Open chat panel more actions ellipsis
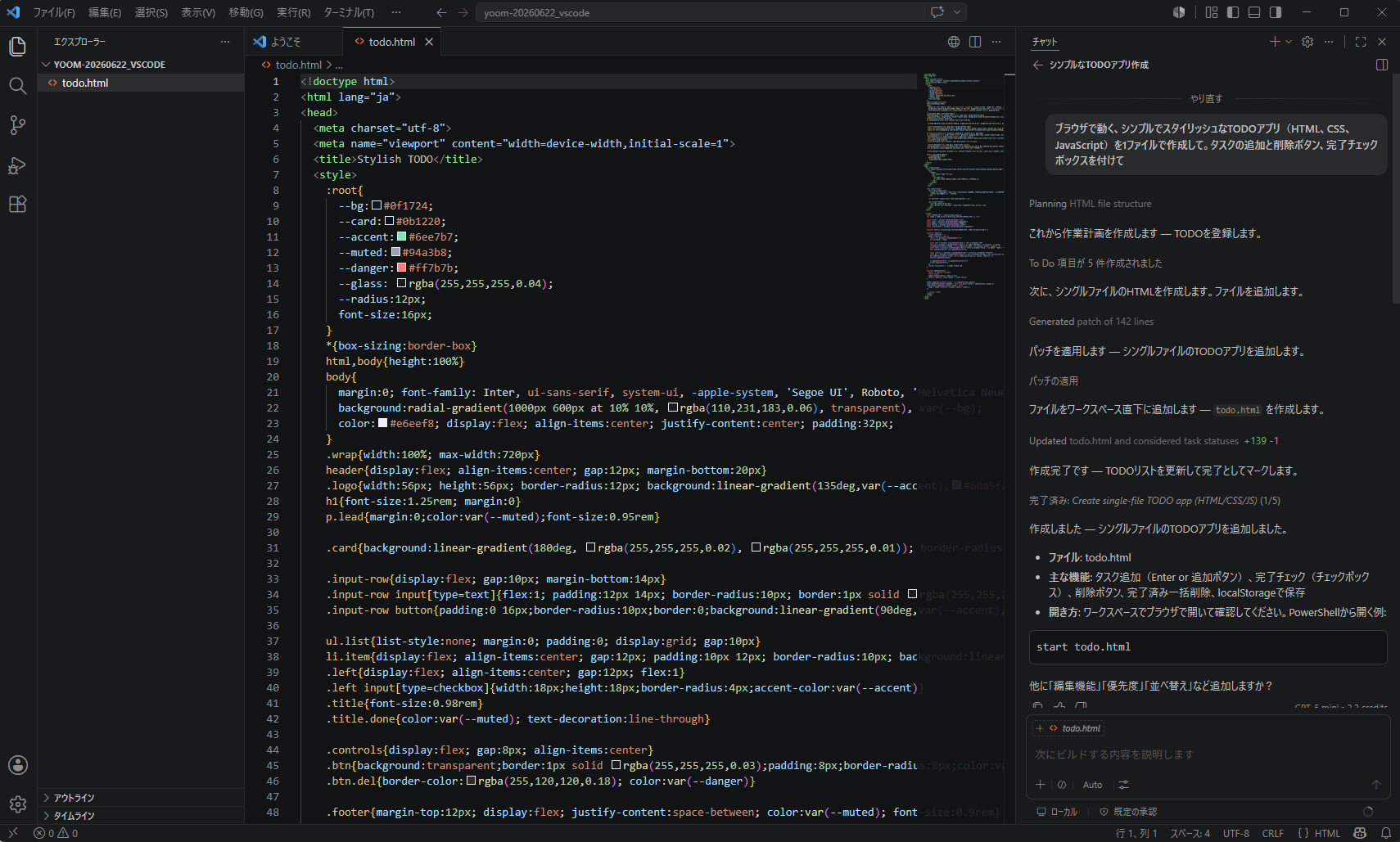Image resolution: width=1400 pixels, height=842 pixels. click(1329, 42)
